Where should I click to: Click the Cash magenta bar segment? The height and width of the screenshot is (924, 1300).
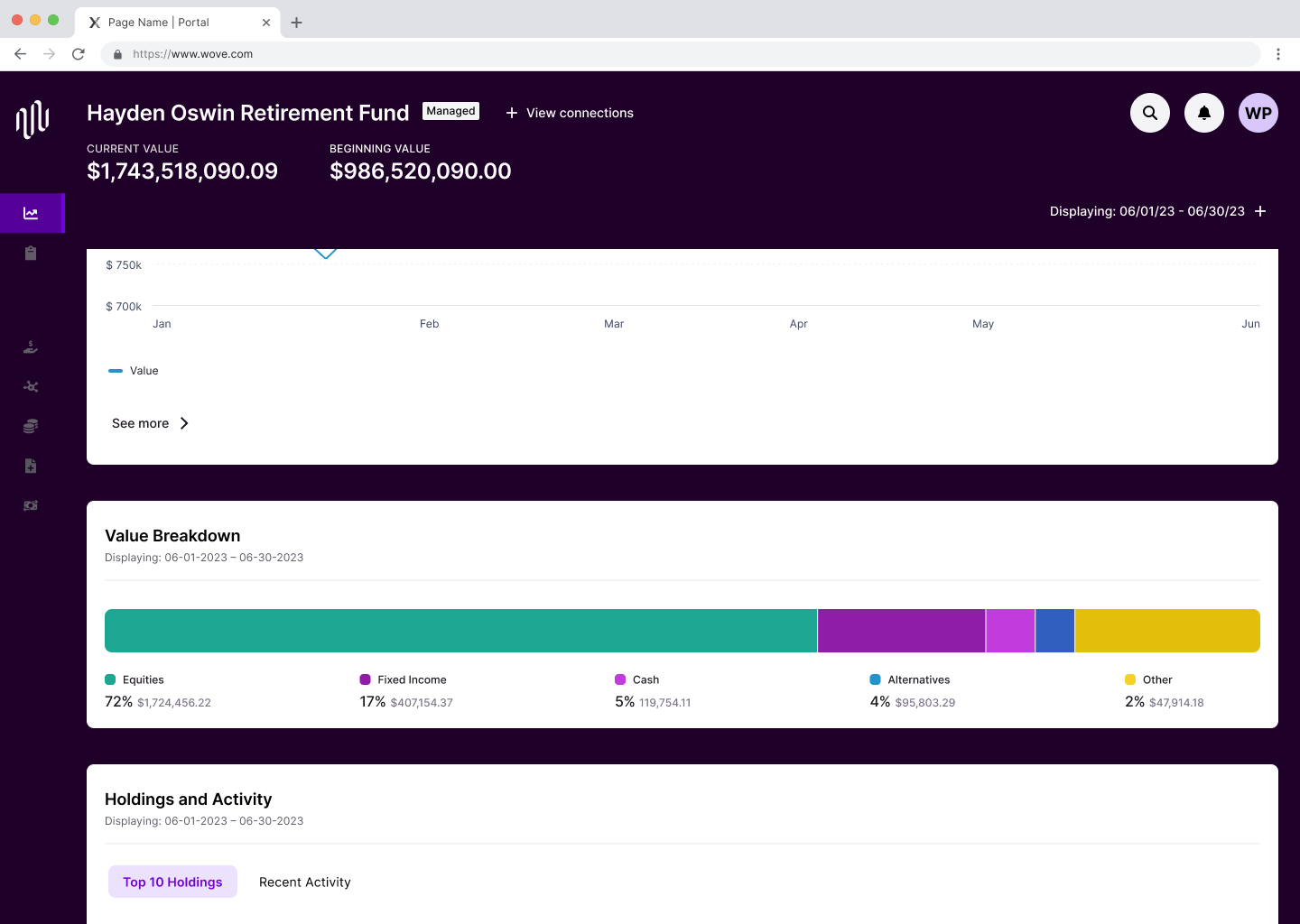pos(1010,631)
